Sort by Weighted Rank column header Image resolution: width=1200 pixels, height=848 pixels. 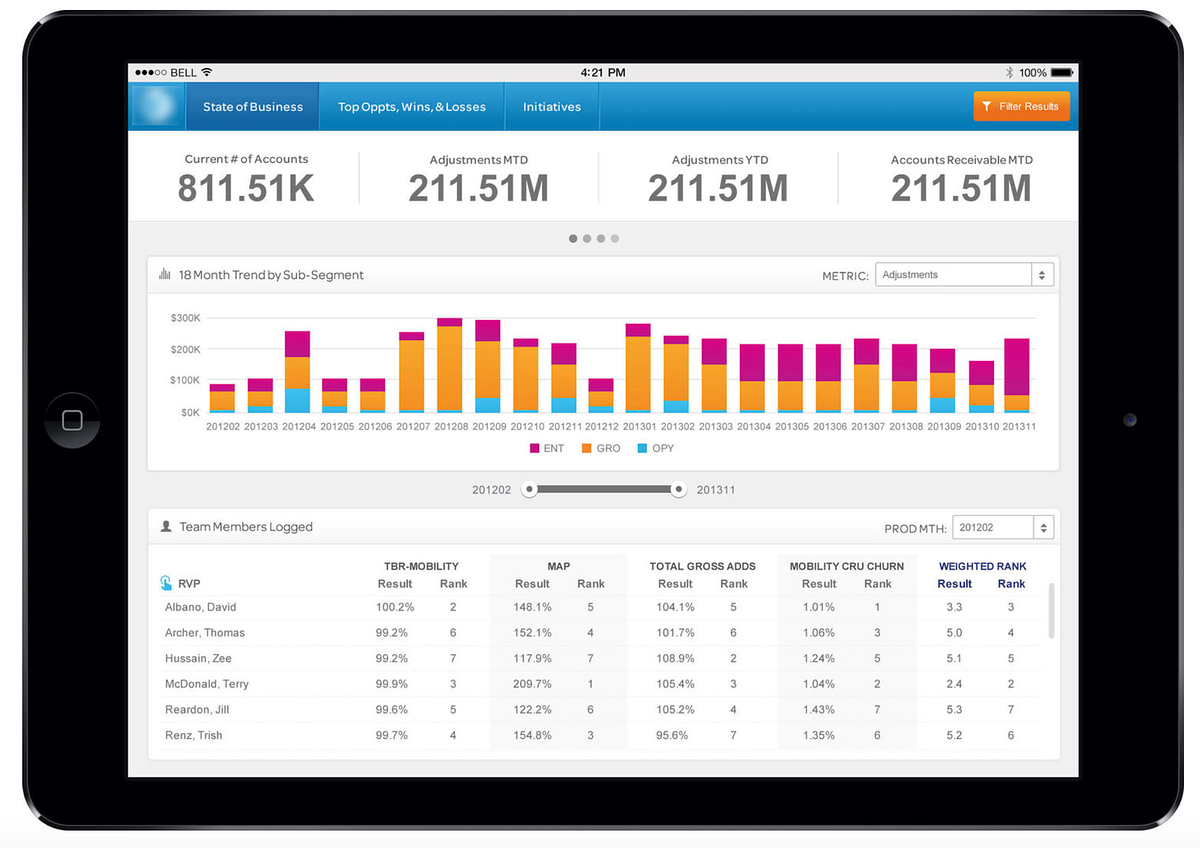982,566
